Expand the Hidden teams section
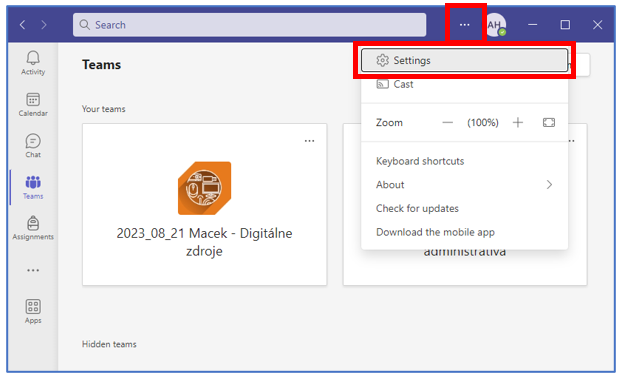The image size is (622, 378). pos(109,344)
